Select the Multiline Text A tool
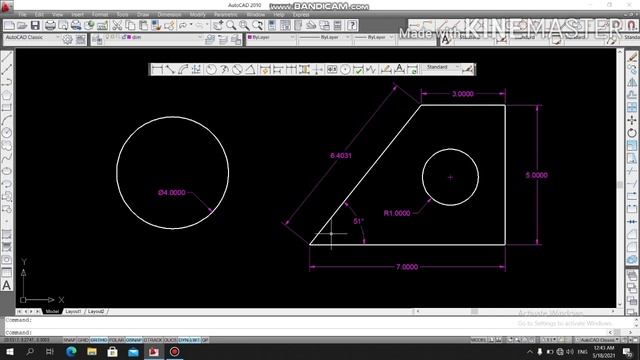 [7, 285]
